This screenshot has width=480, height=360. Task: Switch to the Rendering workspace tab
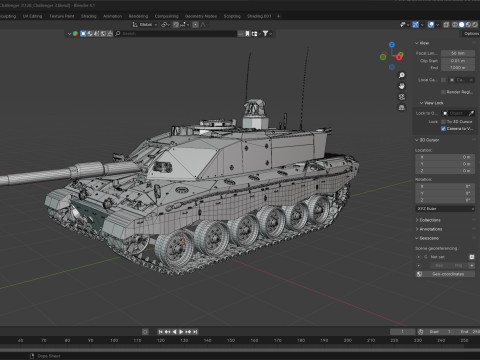point(138,16)
